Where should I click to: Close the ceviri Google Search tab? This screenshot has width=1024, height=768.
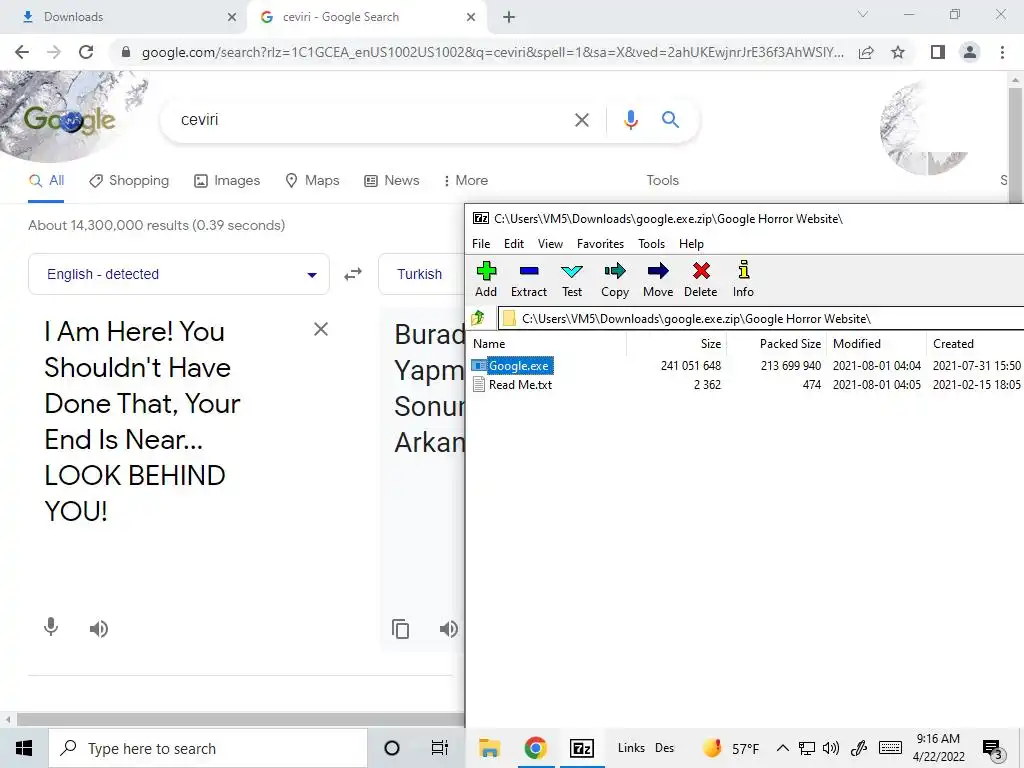(x=471, y=17)
